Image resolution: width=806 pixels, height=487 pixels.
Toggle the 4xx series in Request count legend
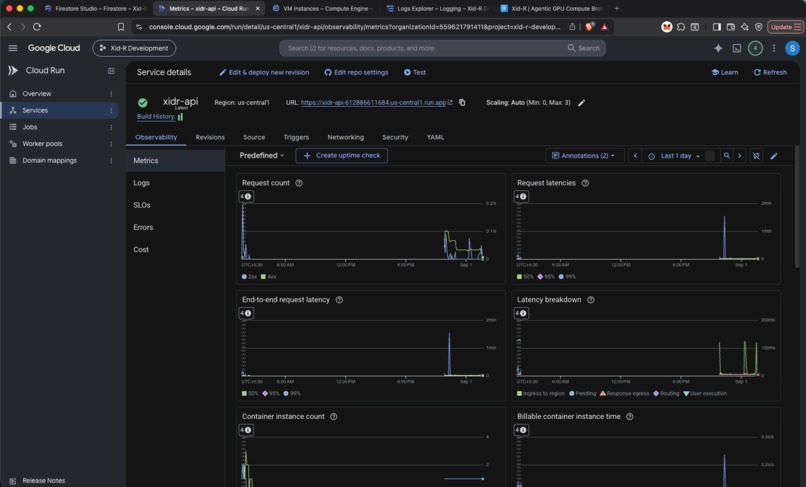[268, 277]
